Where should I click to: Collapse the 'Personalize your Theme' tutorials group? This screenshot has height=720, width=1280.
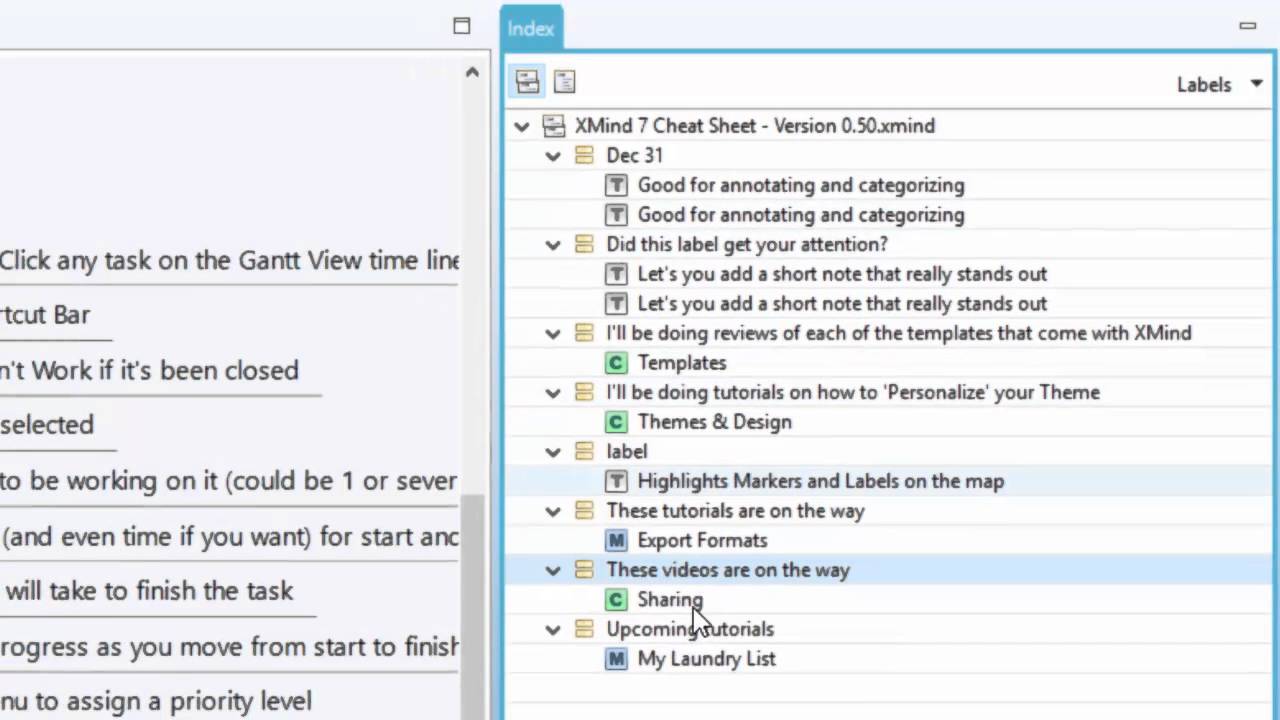[553, 393]
